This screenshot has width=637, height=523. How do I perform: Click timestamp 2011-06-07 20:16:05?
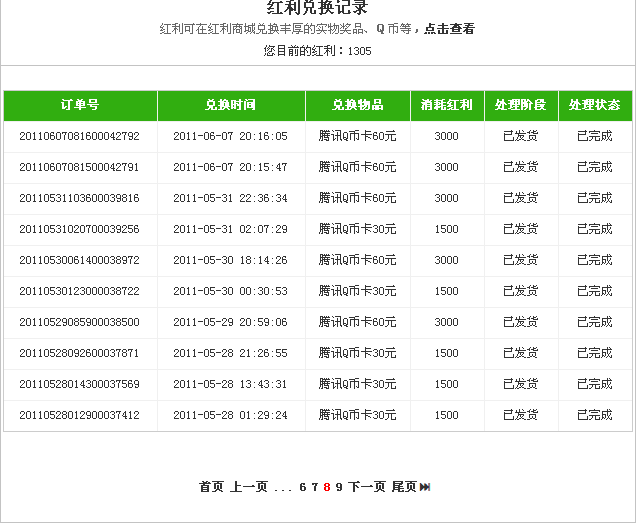coord(230,136)
